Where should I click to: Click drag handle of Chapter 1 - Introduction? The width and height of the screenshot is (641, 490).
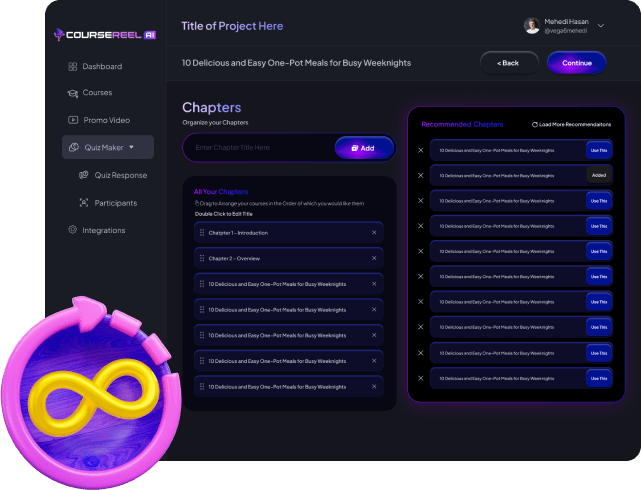click(x=202, y=233)
